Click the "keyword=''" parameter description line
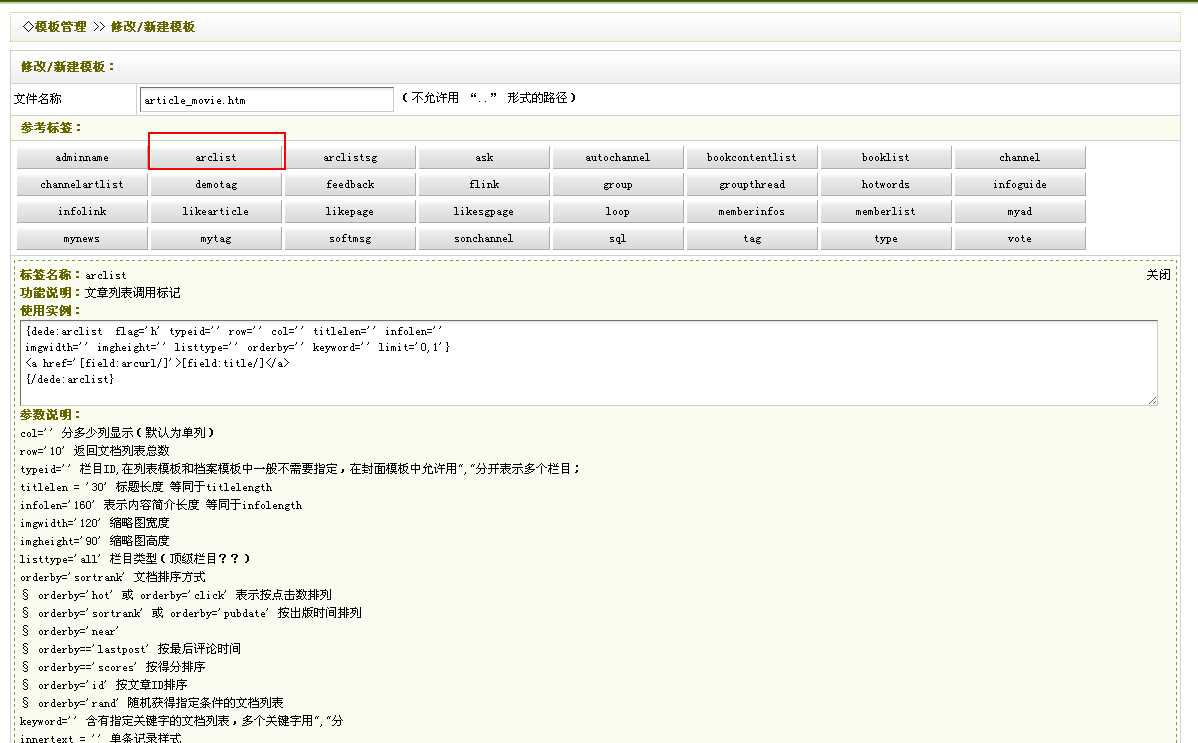This screenshot has height=743, width=1198. click(x=182, y=721)
